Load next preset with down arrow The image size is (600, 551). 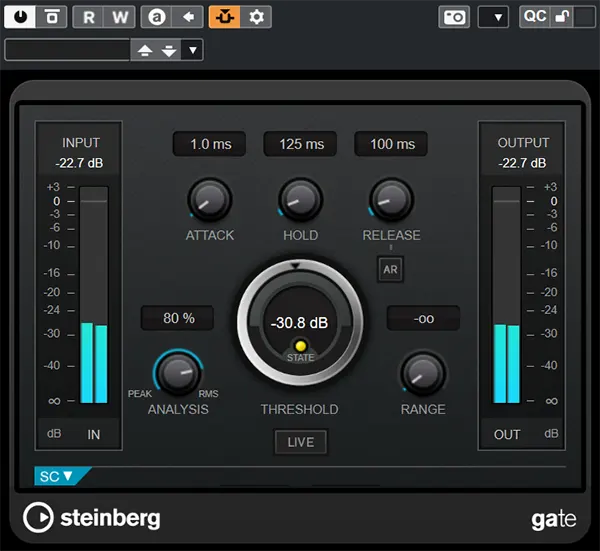coord(169,50)
